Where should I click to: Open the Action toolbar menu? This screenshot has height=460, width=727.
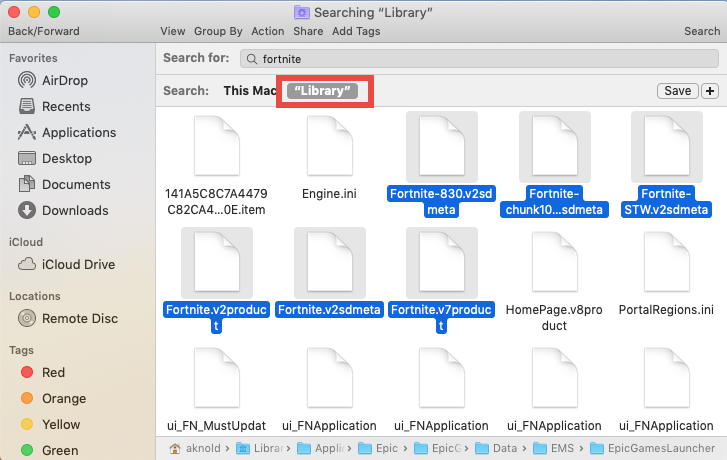pos(268,31)
